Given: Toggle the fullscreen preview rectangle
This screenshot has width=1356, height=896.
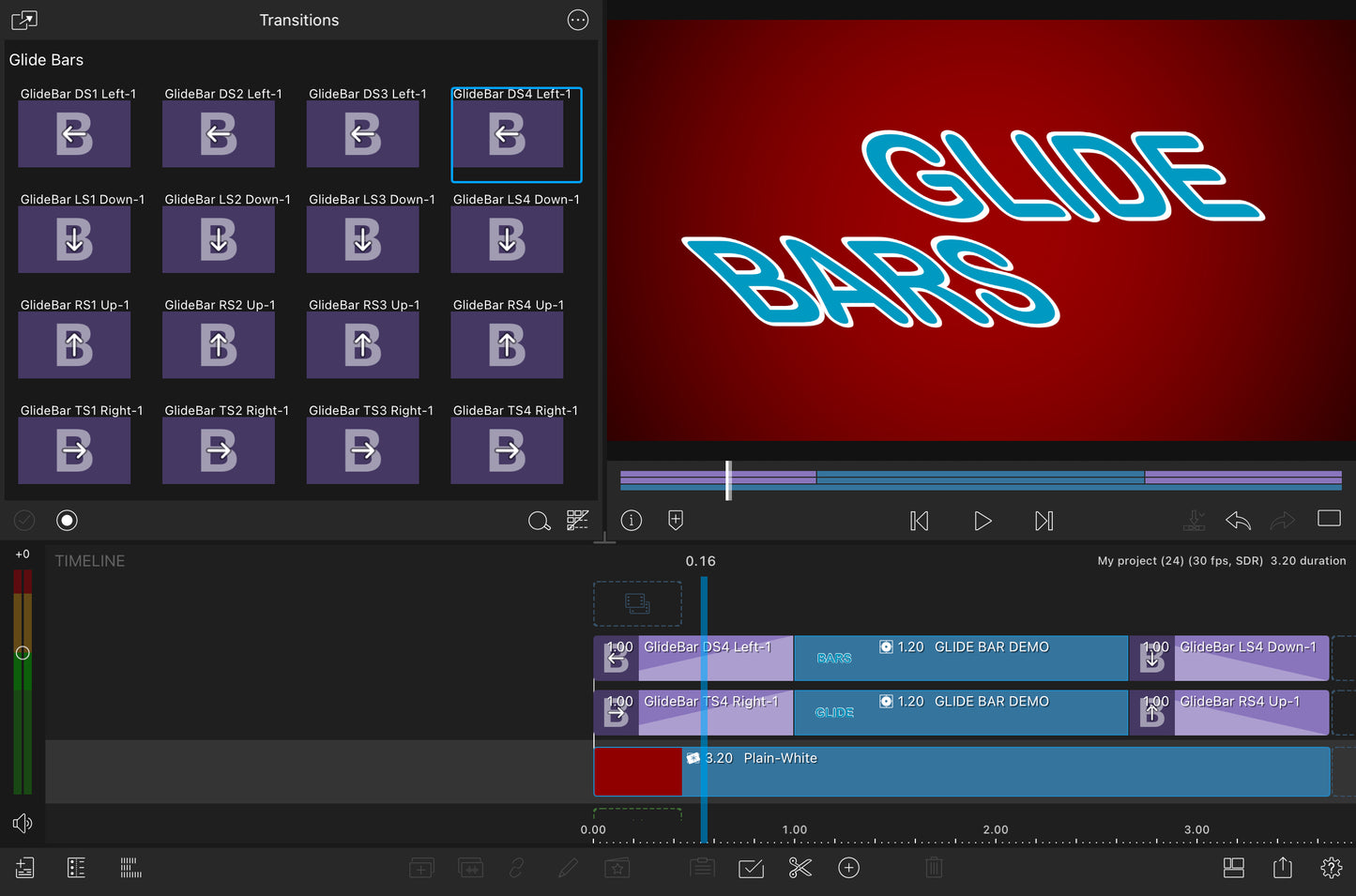Looking at the screenshot, I should click(x=1329, y=519).
